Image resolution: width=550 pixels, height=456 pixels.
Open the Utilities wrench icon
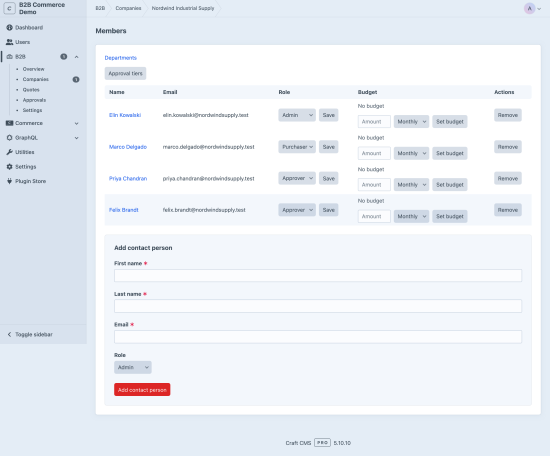9,152
